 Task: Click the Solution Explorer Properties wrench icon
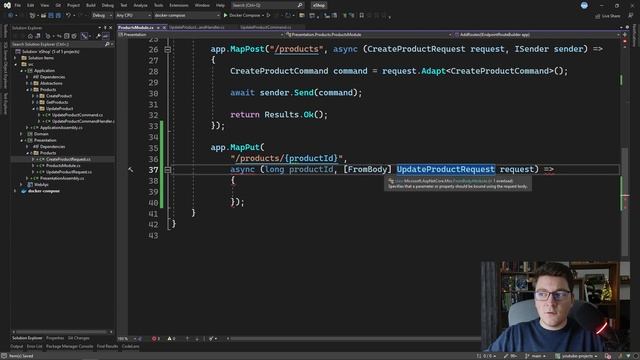pyautogui.click(x=98, y=36)
